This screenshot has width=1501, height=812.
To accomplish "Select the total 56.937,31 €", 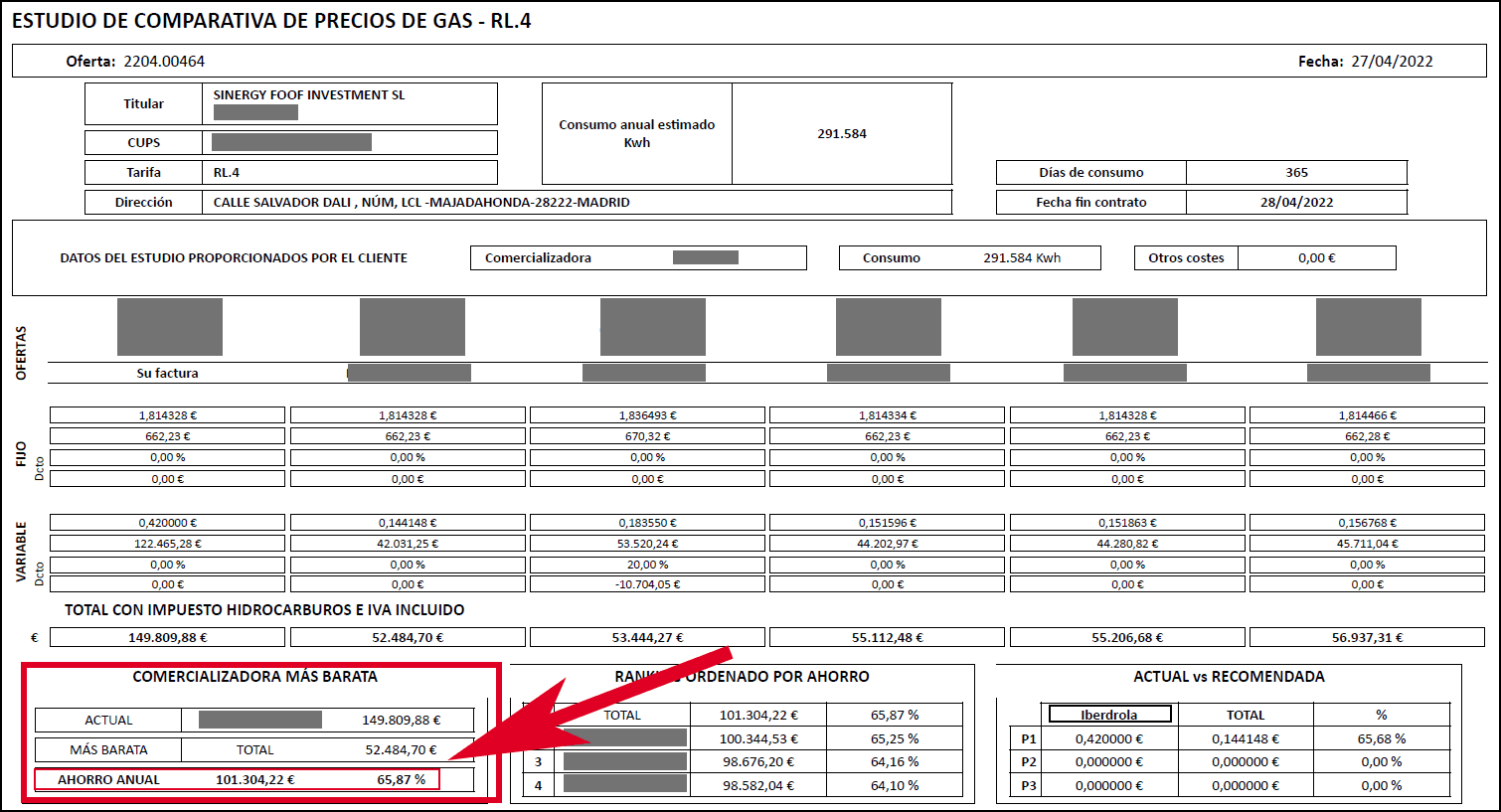I will click(1368, 637).
